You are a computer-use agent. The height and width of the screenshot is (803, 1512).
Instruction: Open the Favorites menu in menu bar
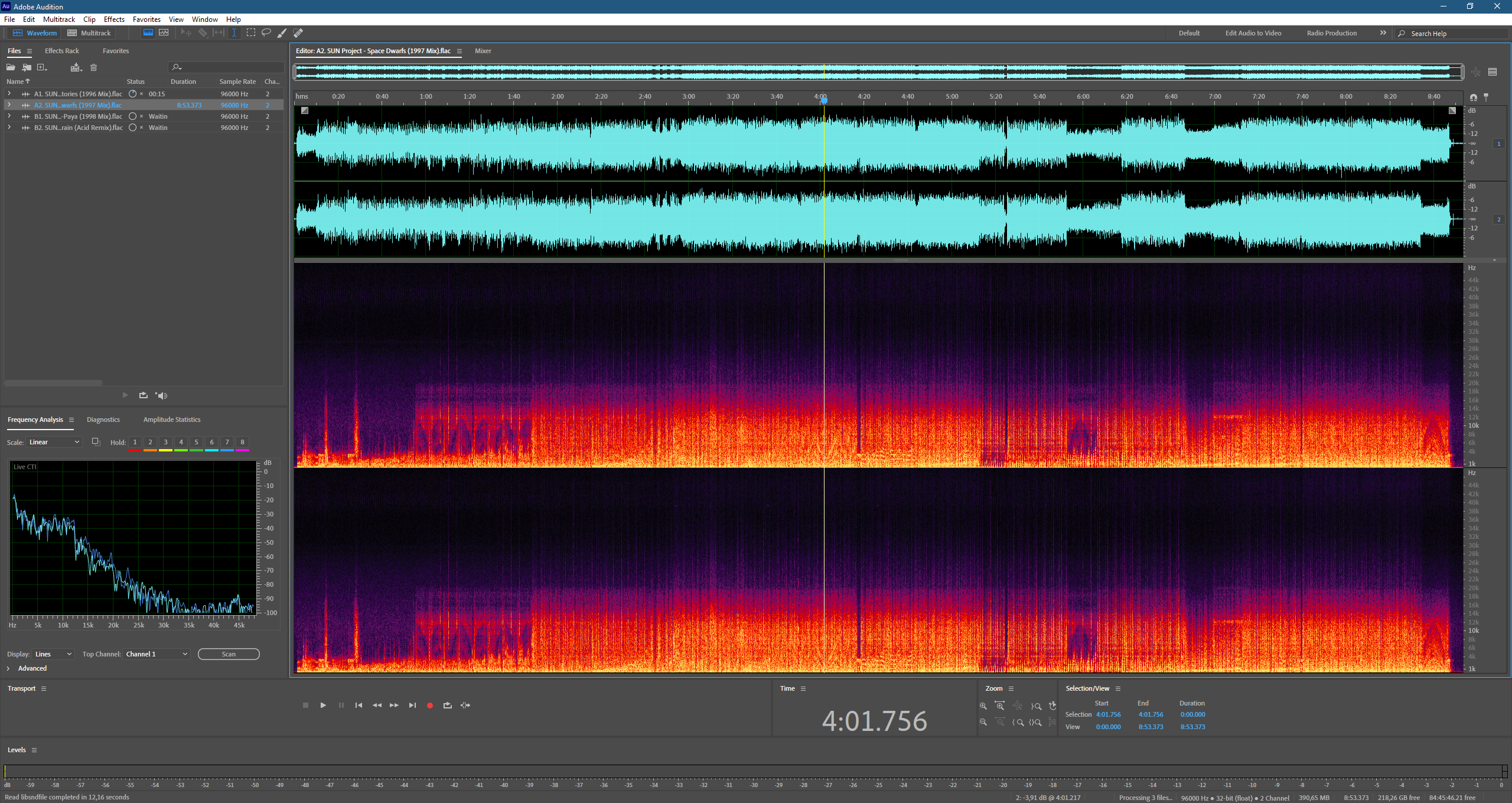pyautogui.click(x=146, y=19)
